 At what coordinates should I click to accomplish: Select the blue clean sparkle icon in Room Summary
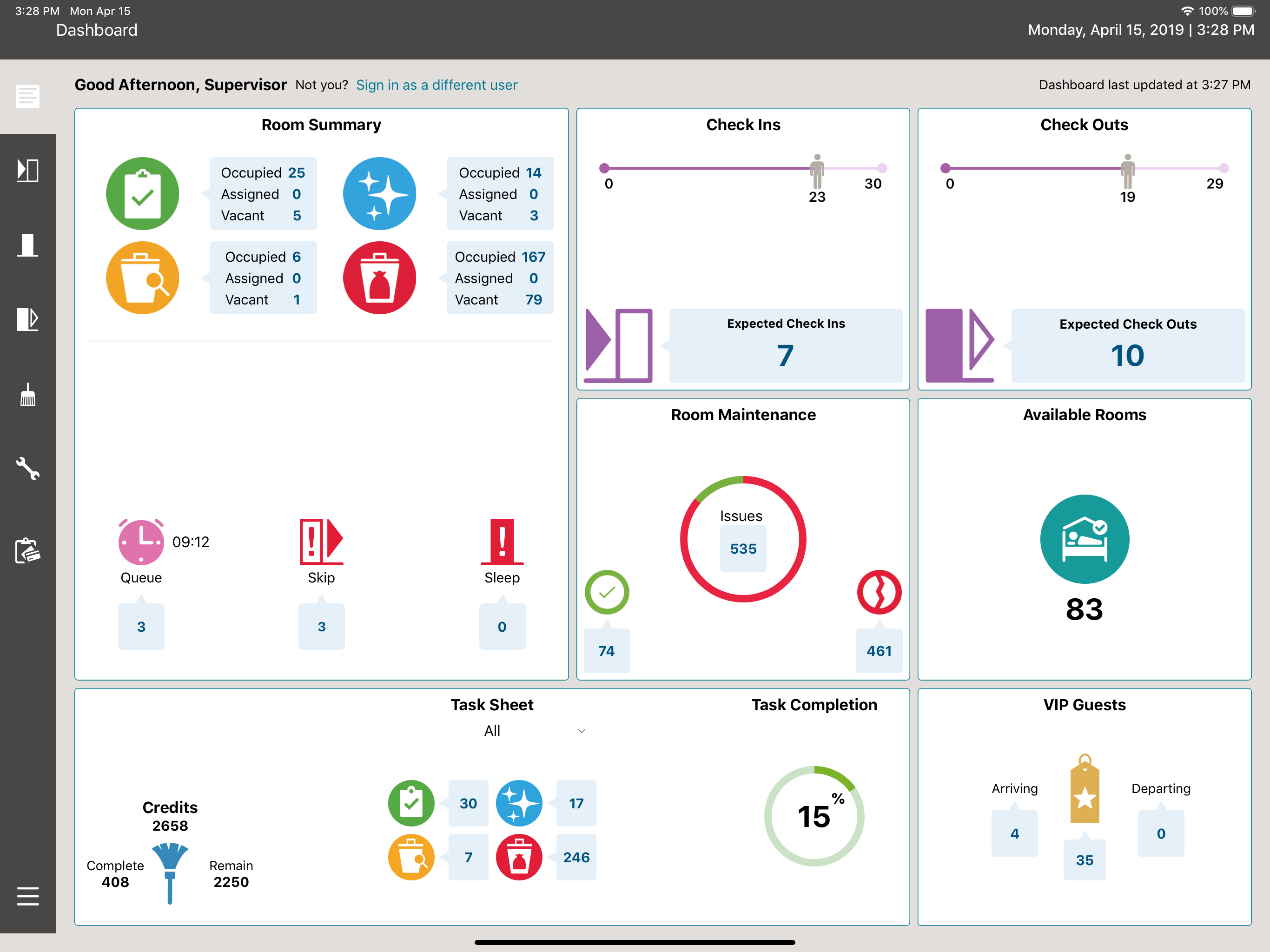379,193
